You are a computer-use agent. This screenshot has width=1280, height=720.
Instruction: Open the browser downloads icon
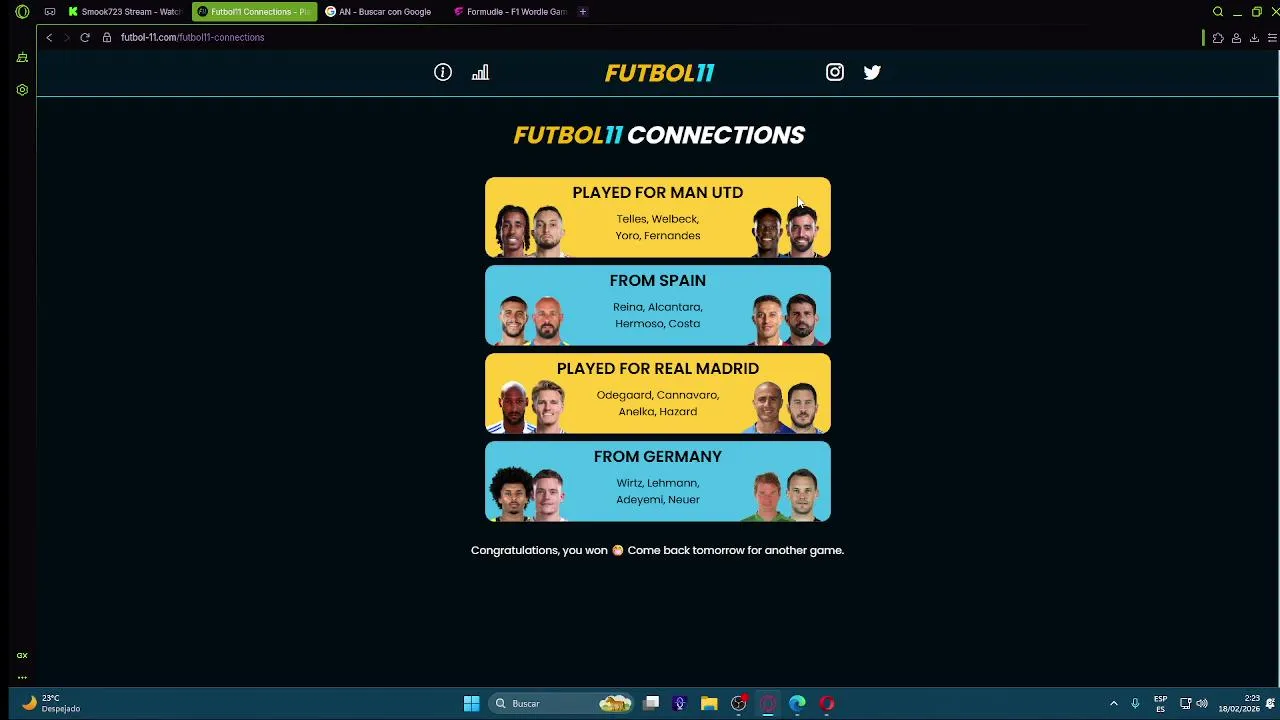pos(1254,38)
